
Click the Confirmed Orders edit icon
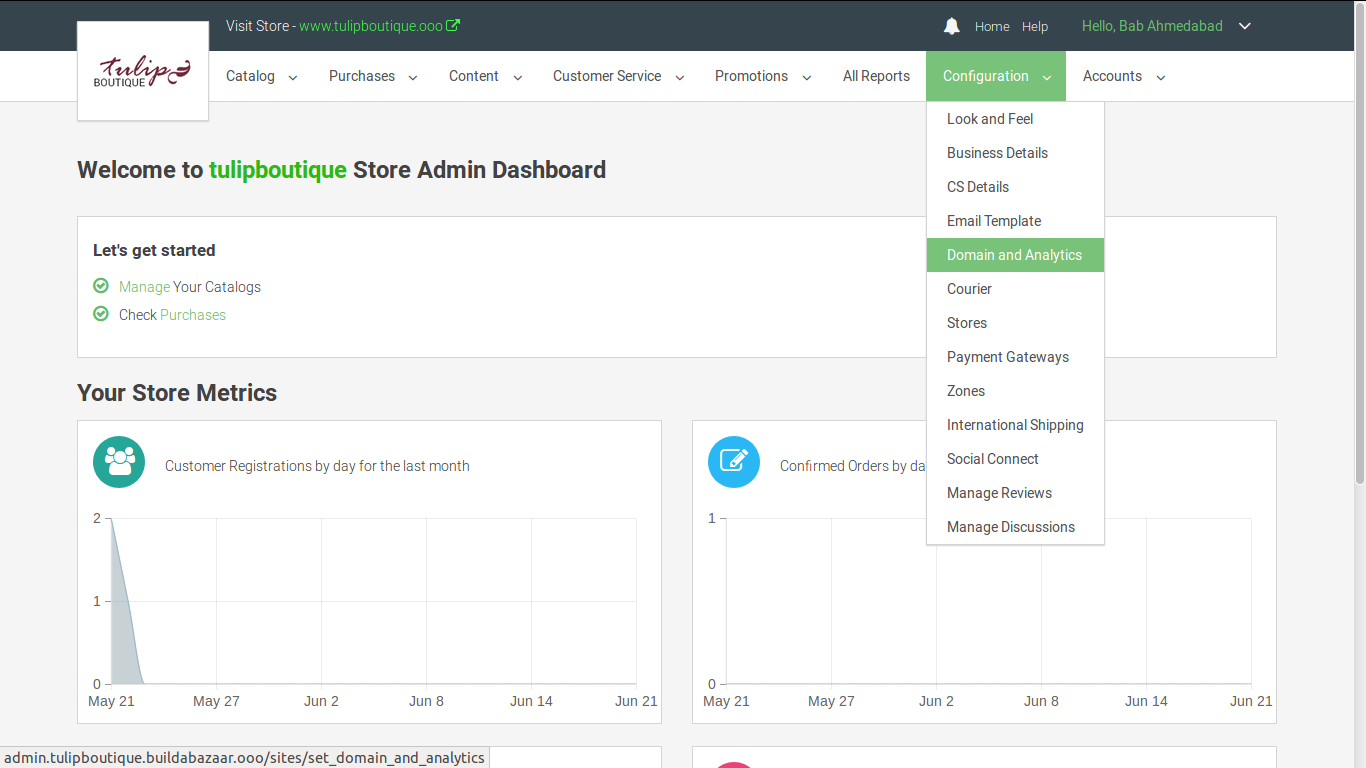coord(734,462)
